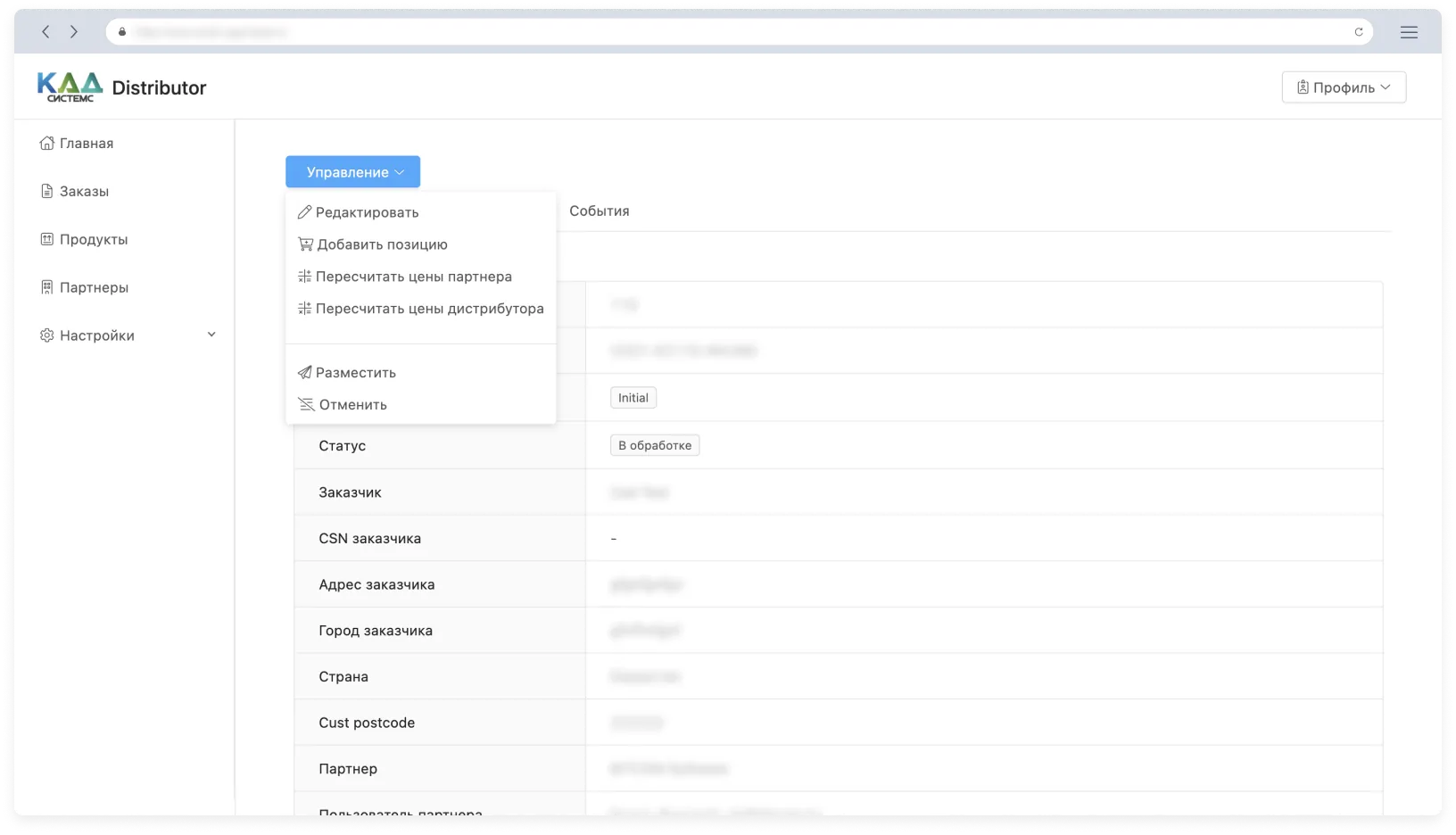
Task: Click the home icon beside Главная
Action: 46,144
